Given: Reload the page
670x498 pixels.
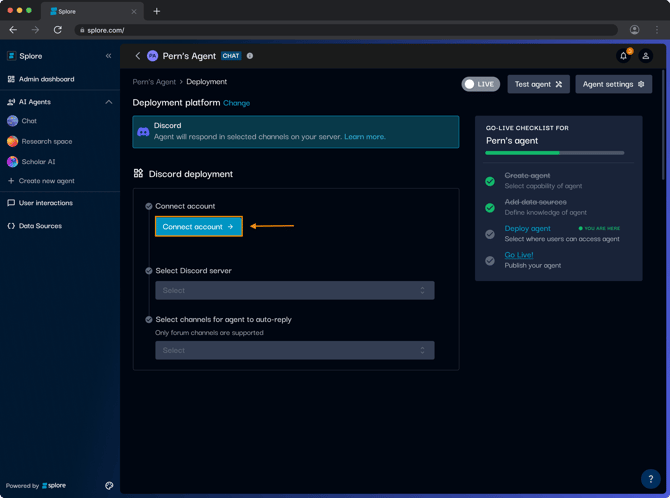Looking at the screenshot, I should [58, 30].
